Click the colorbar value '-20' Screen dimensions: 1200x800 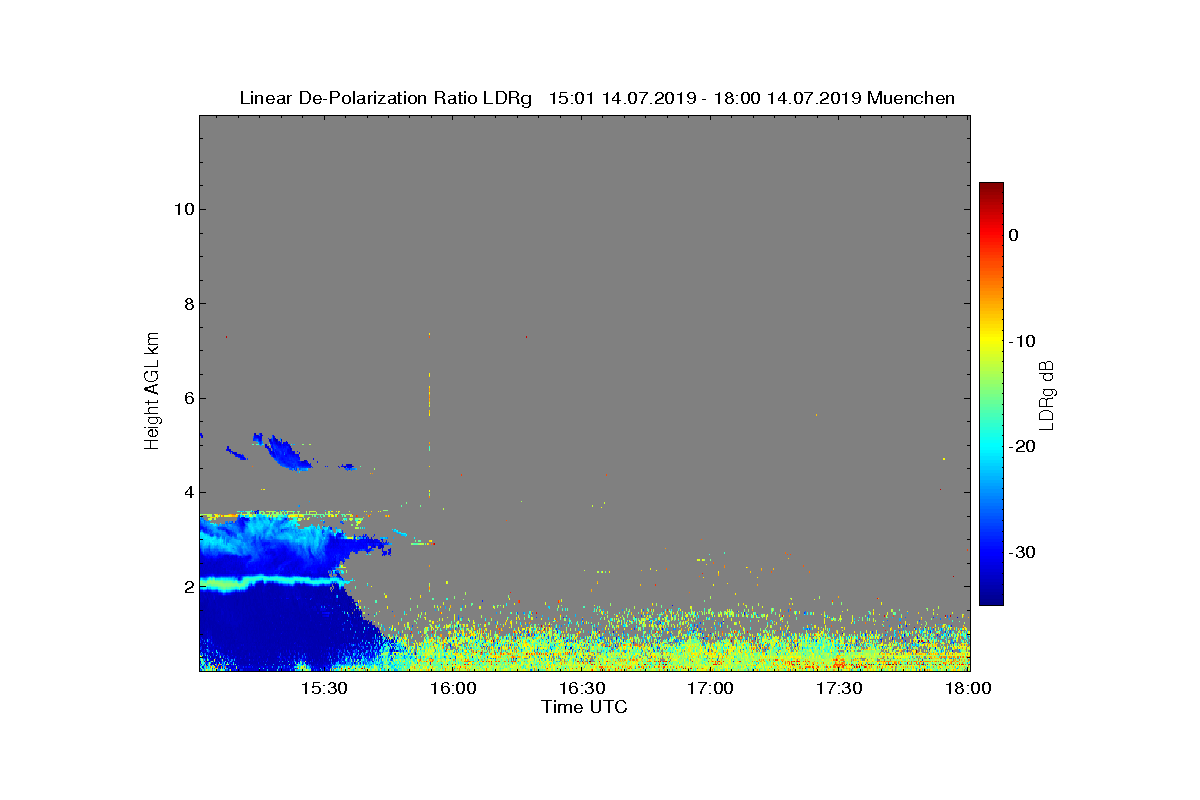point(1021,447)
